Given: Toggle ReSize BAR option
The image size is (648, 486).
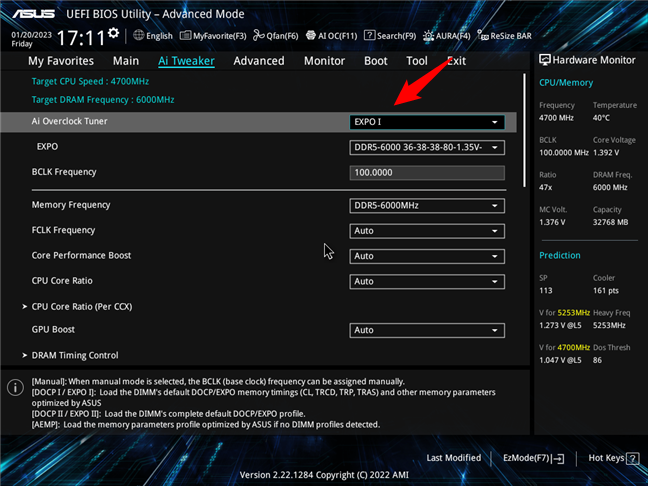Looking at the screenshot, I should point(504,36).
